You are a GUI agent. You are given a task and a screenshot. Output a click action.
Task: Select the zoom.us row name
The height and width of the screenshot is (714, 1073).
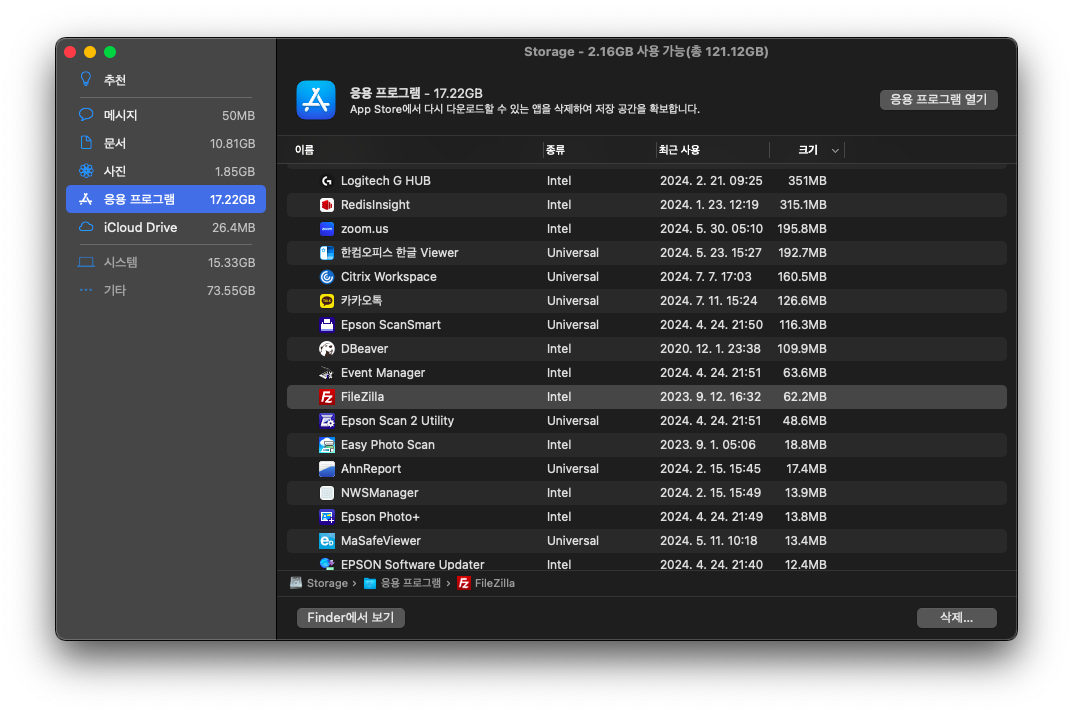click(364, 229)
